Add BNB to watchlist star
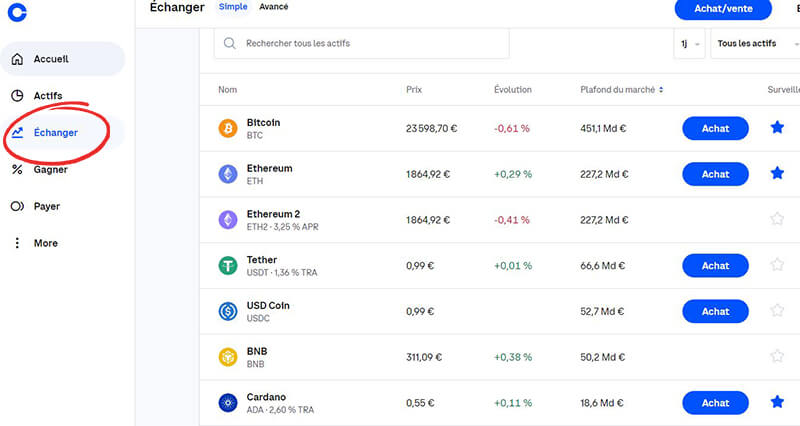Screen dimensions: 800x426 pyautogui.click(x=777, y=356)
